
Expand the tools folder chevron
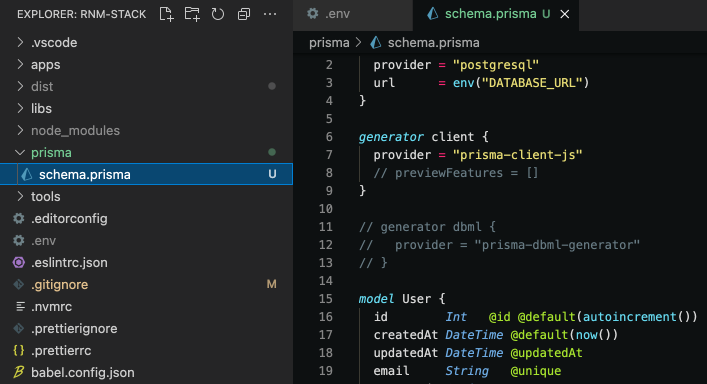click(20, 196)
